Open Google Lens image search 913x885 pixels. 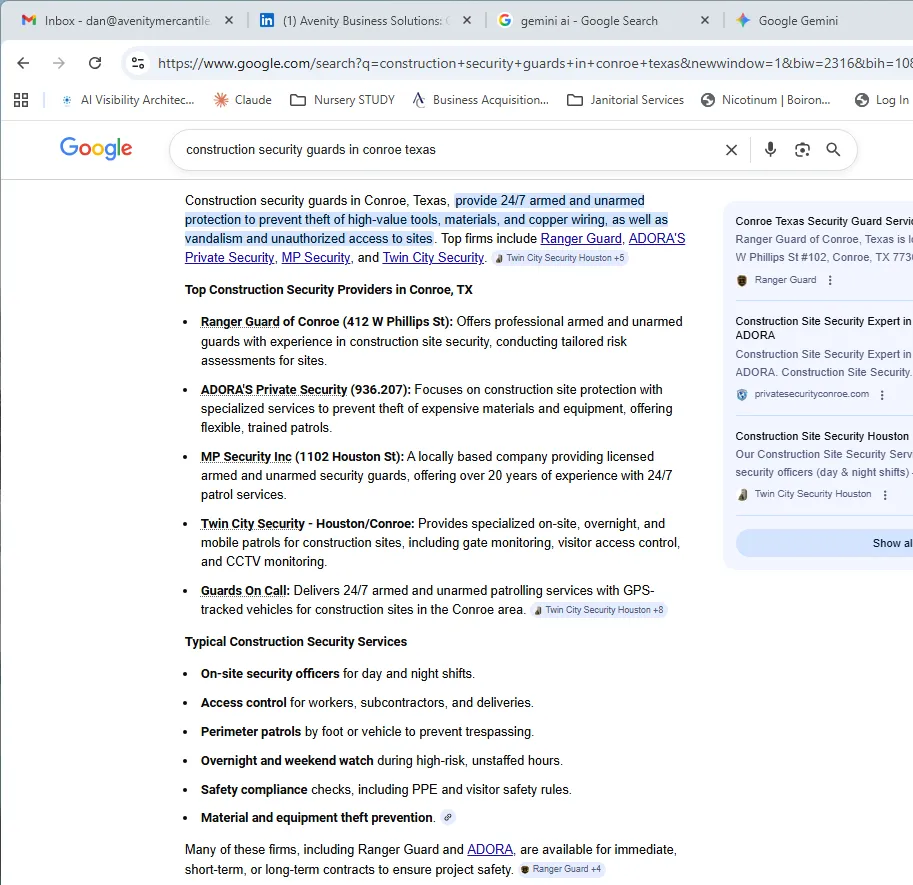click(802, 150)
